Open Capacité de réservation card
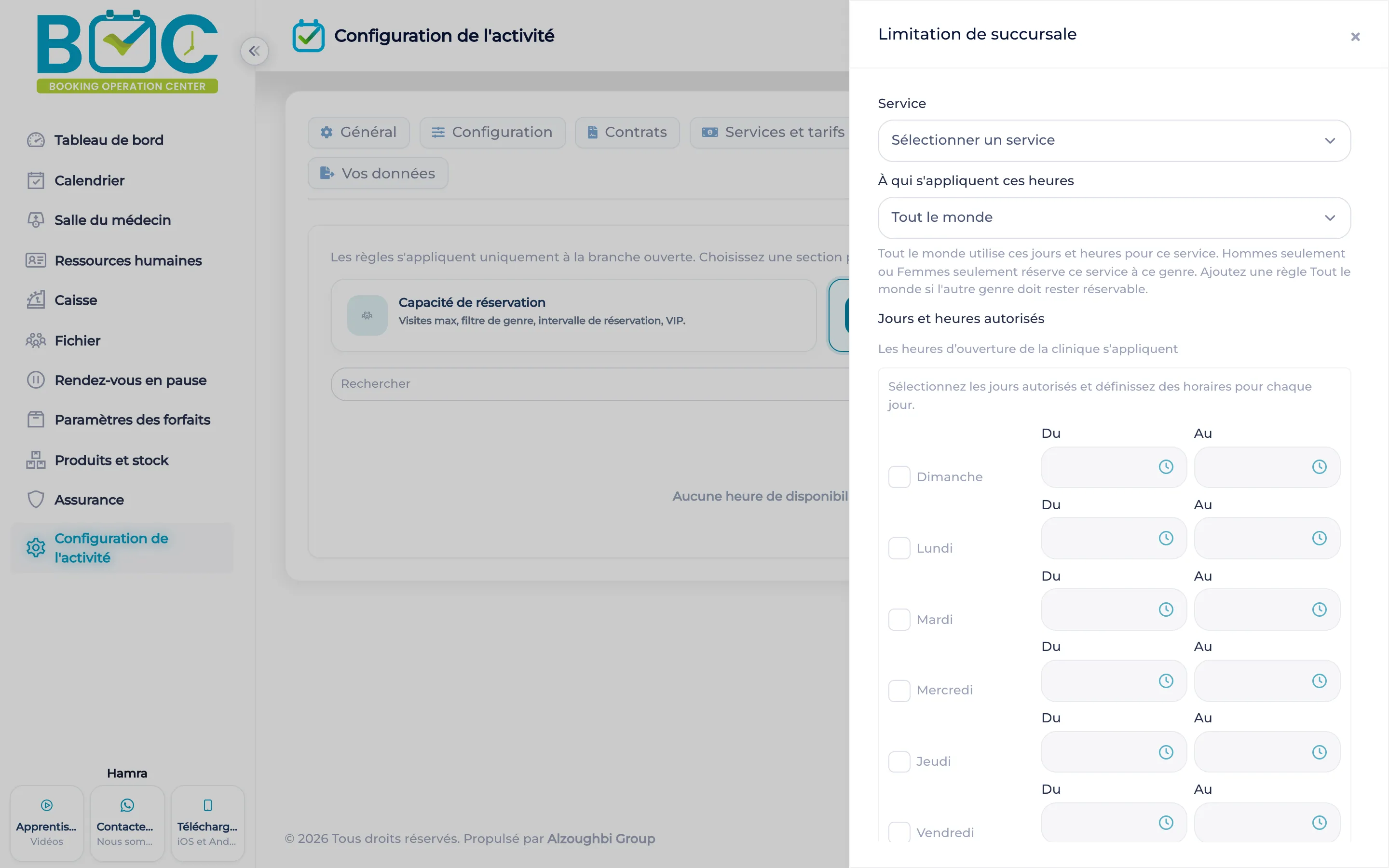Screen dimensions: 1389x868 (x=573, y=315)
